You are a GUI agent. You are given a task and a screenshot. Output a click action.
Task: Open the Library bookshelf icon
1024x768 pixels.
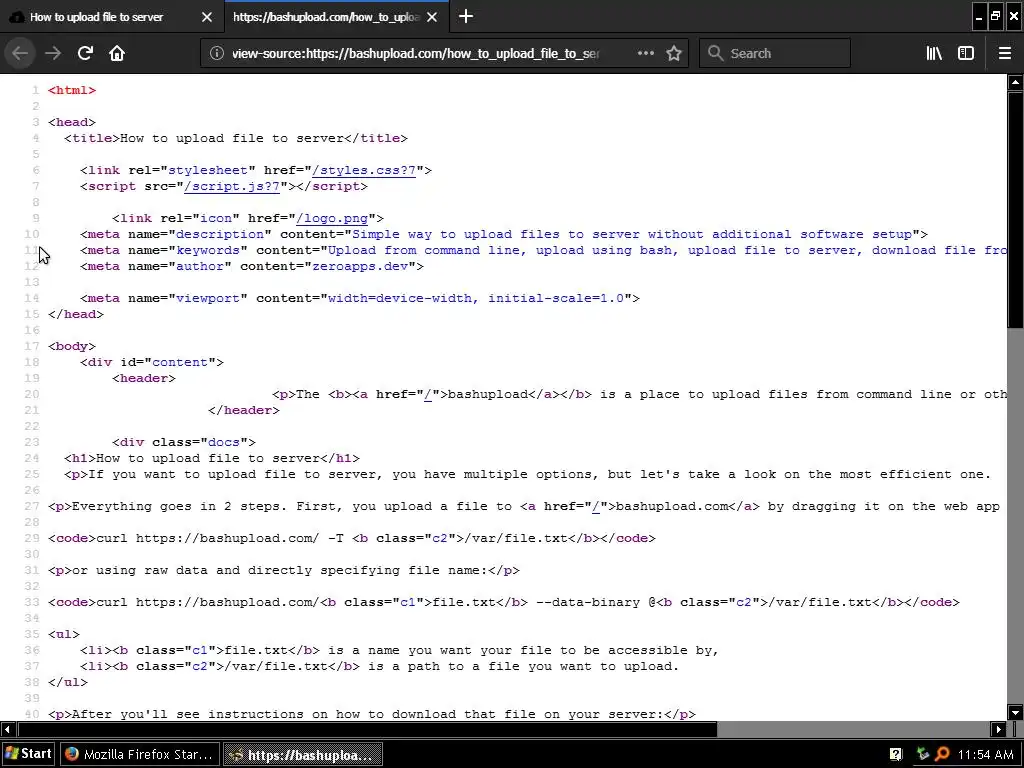click(x=934, y=54)
